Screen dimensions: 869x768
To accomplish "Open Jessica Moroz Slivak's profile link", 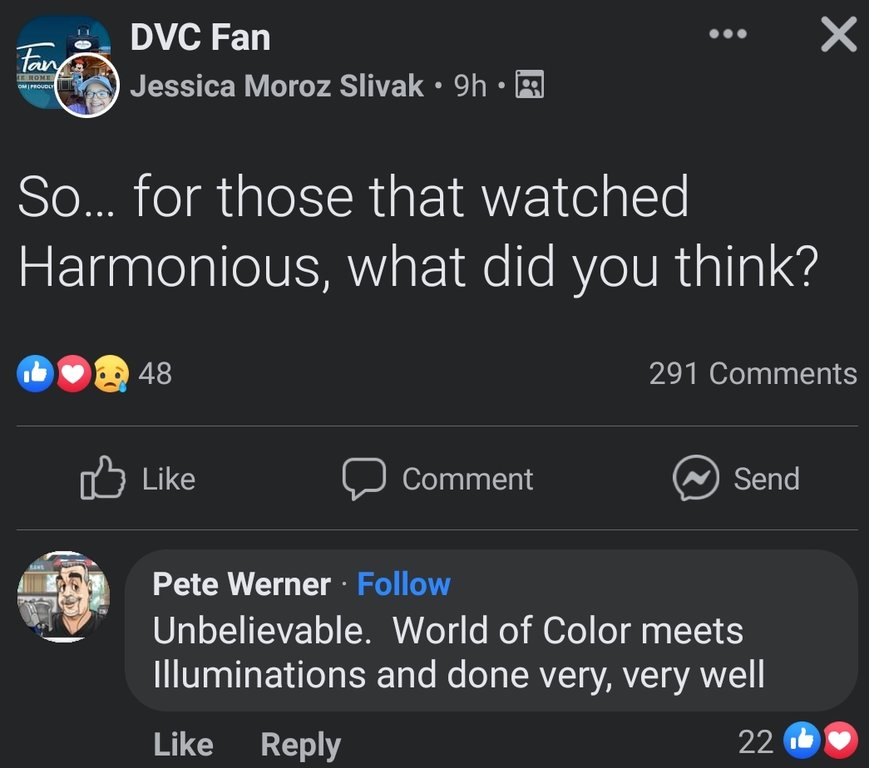I will pyautogui.click(x=277, y=87).
